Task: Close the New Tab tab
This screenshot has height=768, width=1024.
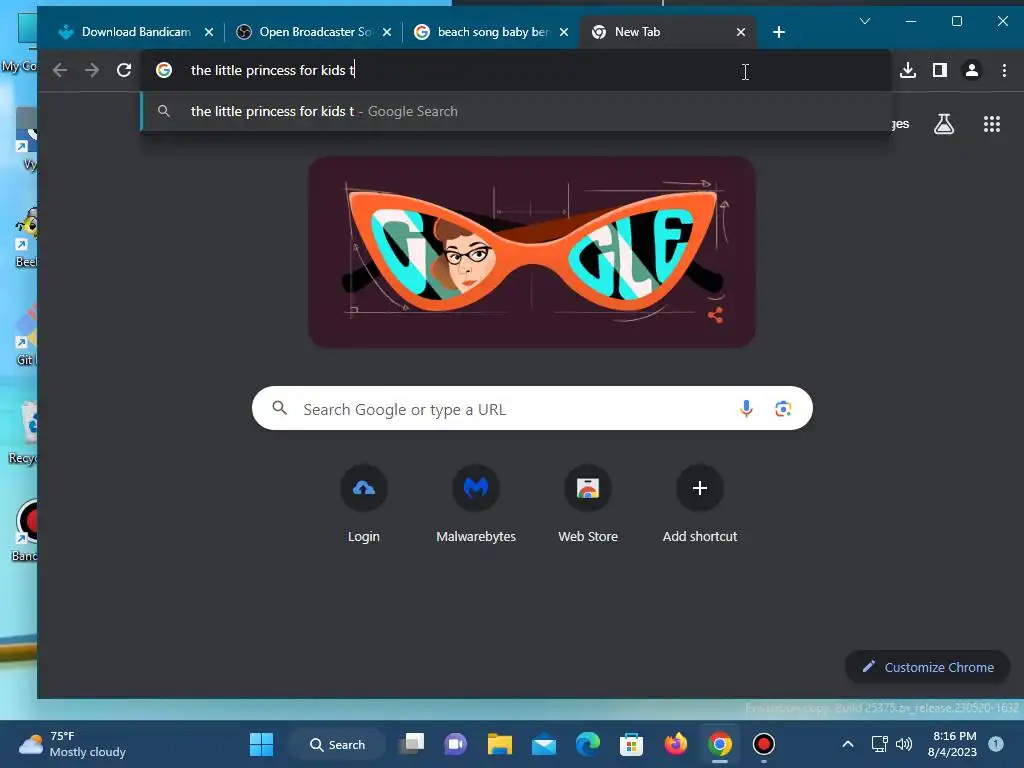Action: pyautogui.click(x=741, y=32)
